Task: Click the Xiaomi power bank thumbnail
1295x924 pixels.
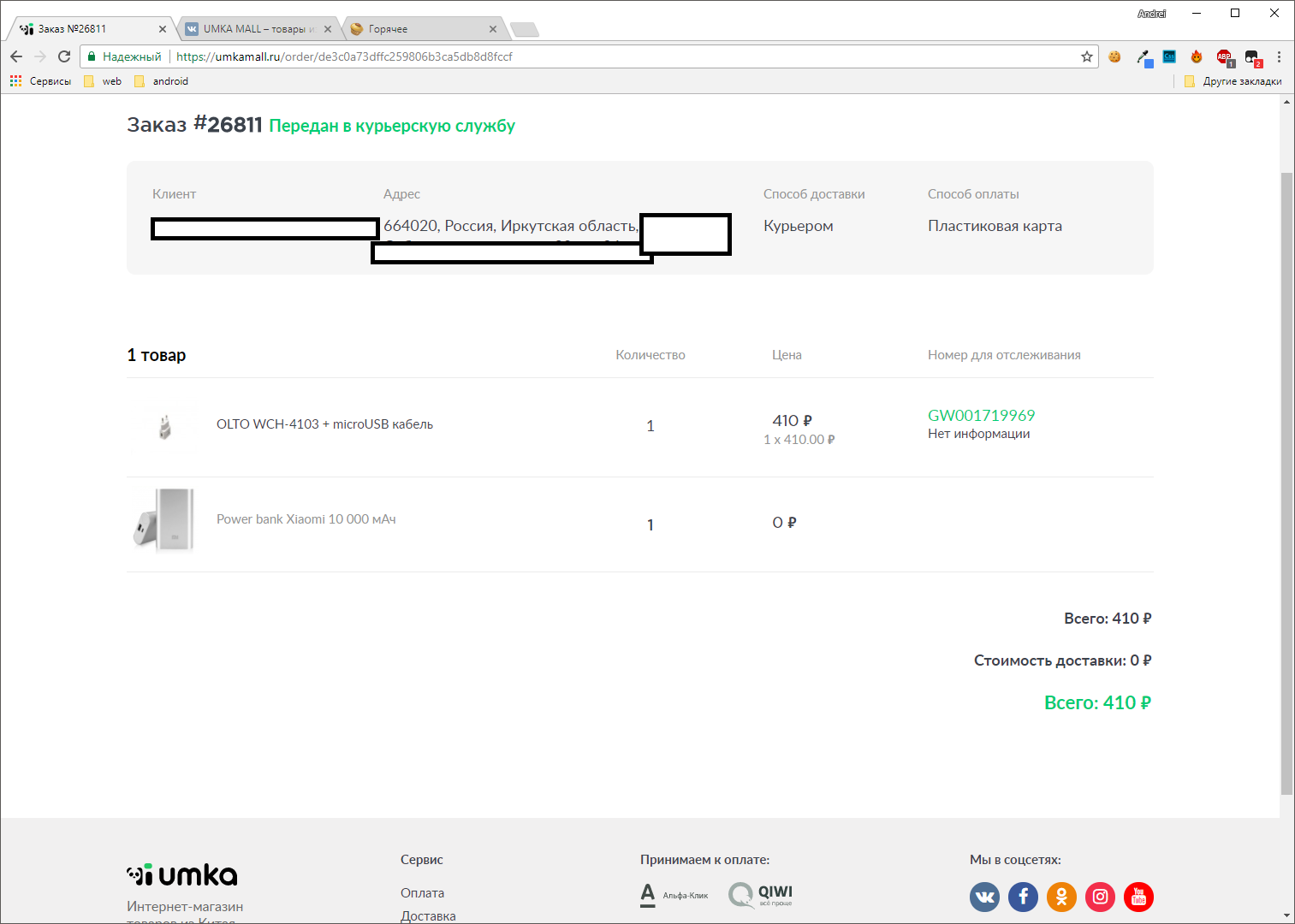Action: (164, 519)
